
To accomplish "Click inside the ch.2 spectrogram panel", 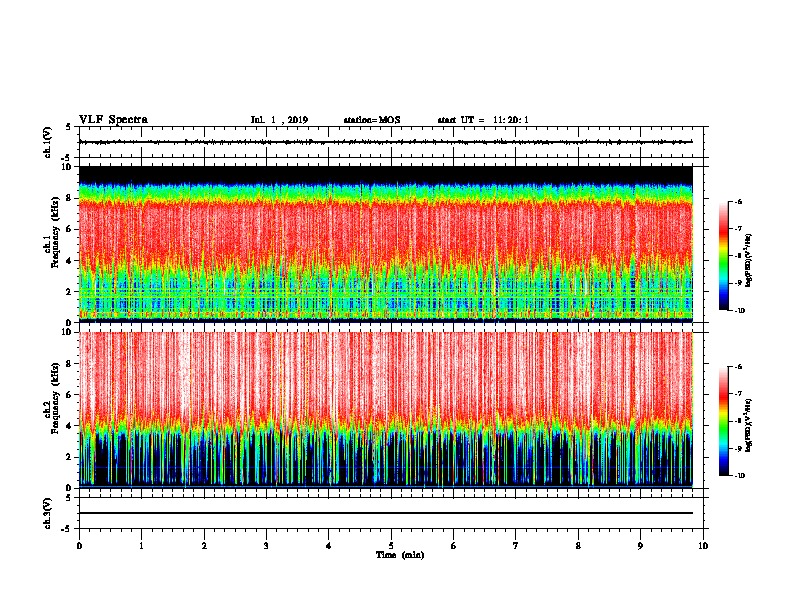I will (x=386, y=410).
